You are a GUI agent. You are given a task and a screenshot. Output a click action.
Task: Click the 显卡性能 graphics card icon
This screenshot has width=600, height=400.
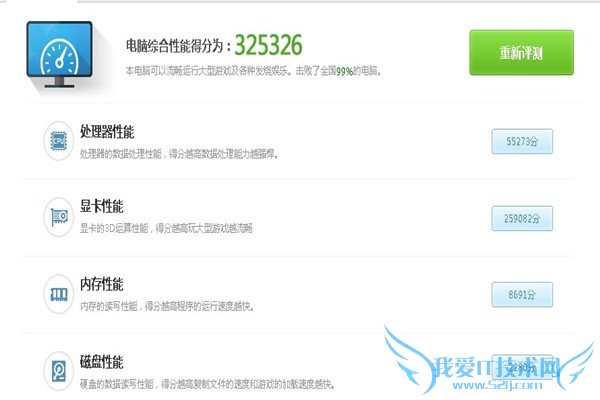point(59,217)
